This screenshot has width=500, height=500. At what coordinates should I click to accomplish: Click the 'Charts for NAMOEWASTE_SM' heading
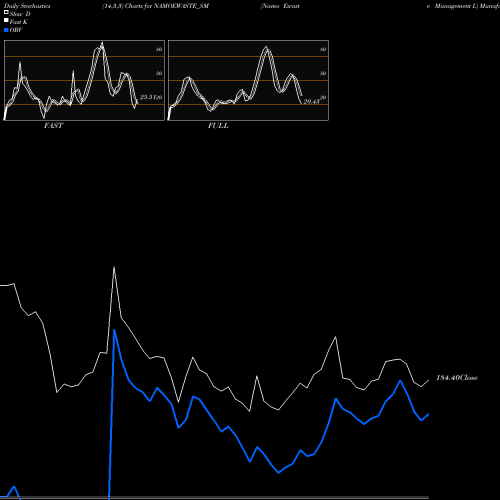[x=167, y=6]
